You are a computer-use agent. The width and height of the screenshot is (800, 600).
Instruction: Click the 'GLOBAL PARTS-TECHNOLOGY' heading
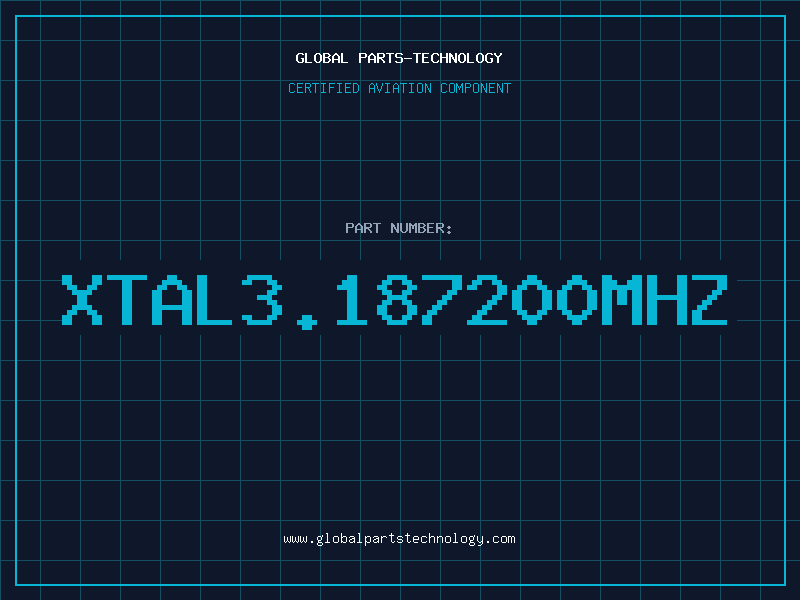(x=399, y=58)
